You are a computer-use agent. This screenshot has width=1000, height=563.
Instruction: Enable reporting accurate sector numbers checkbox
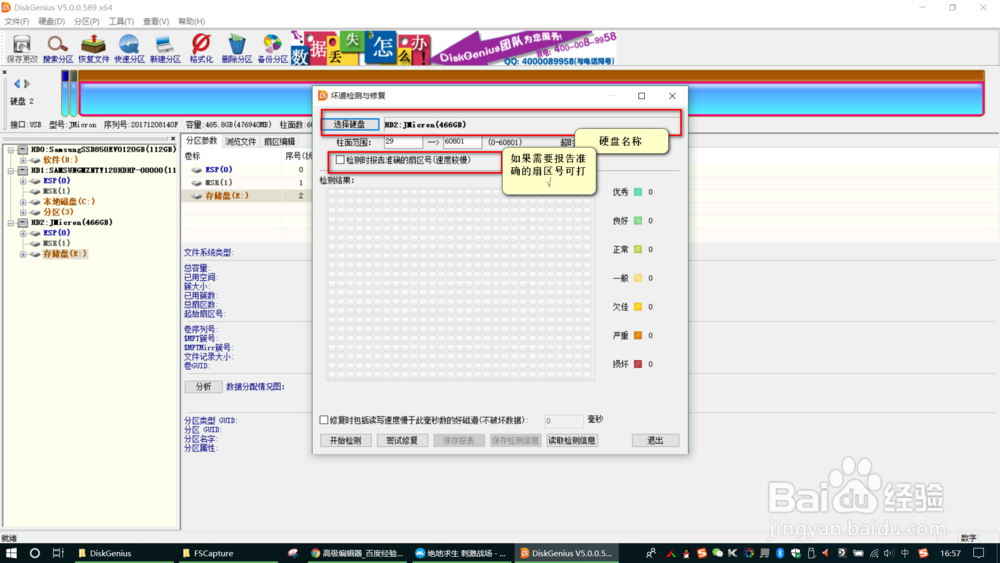point(340,160)
